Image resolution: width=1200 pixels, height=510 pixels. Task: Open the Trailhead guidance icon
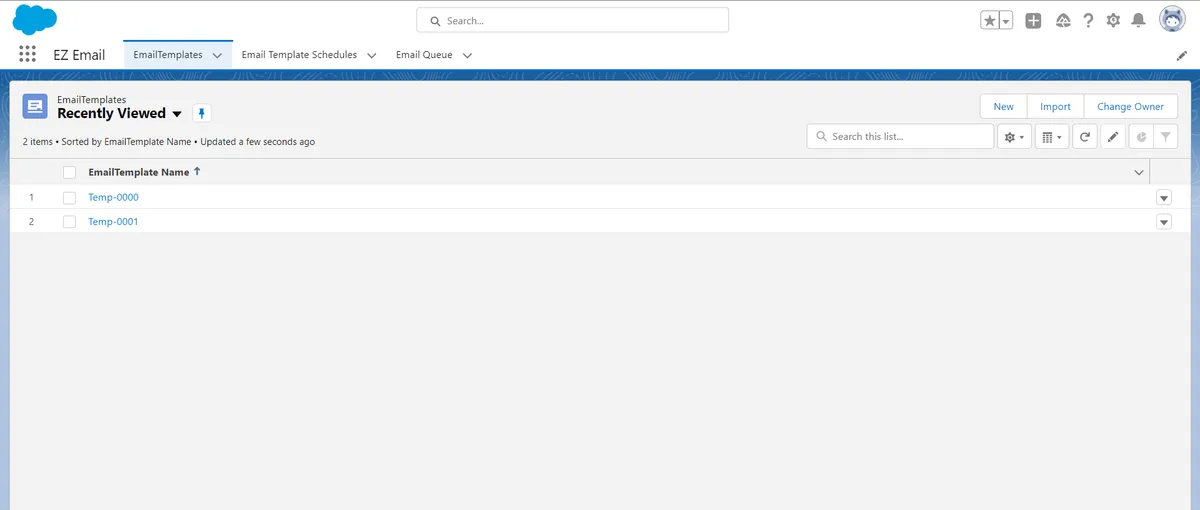(1063, 20)
